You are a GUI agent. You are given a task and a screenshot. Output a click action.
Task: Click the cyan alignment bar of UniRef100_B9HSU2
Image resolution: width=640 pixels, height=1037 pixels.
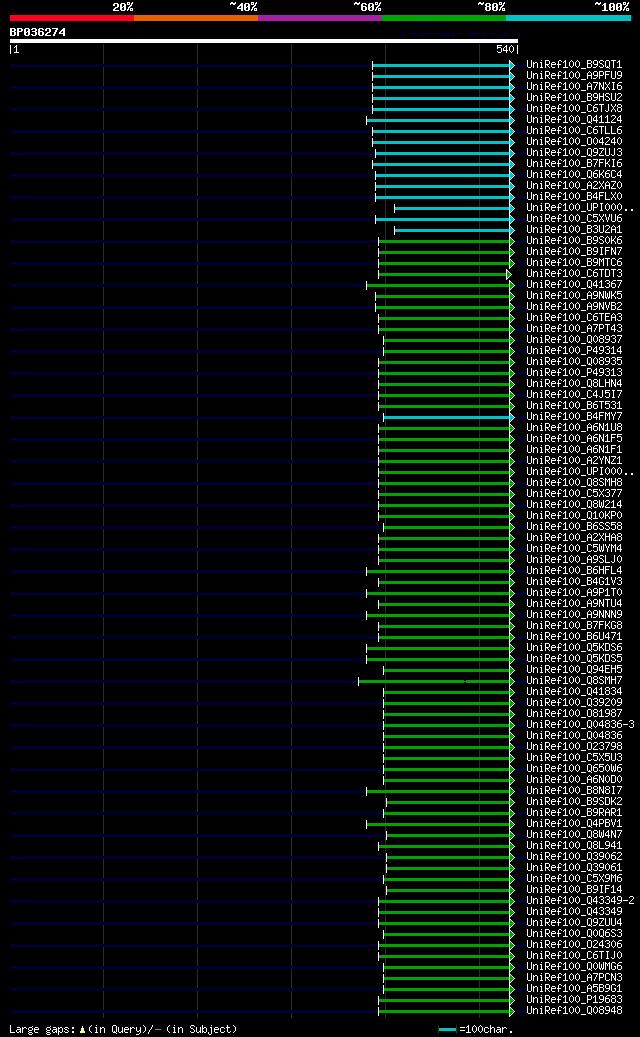click(x=441, y=98)
